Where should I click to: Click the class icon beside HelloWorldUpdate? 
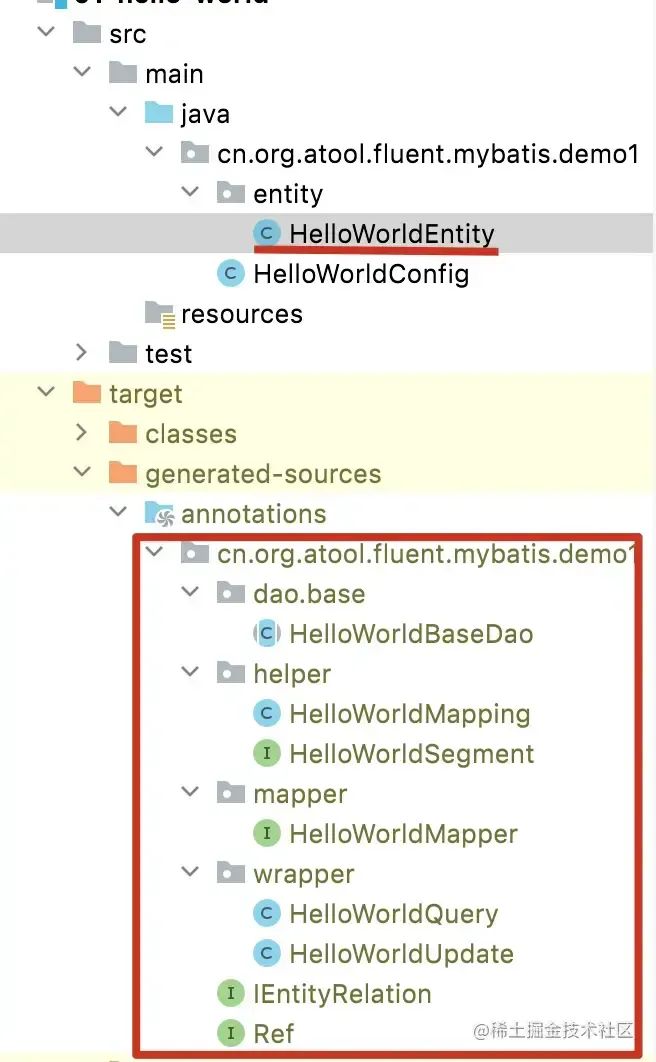click(266, 953)
